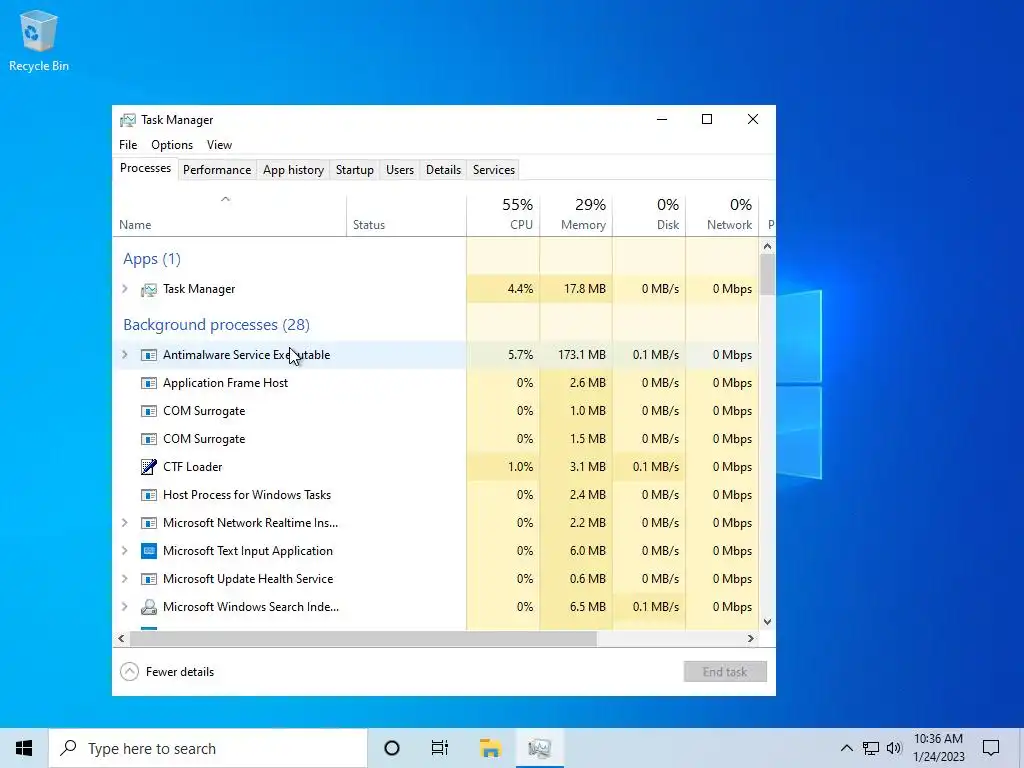Click the Microsoft Windows Search Indexer icon
1024x768 pixels.
click(149, 607)
